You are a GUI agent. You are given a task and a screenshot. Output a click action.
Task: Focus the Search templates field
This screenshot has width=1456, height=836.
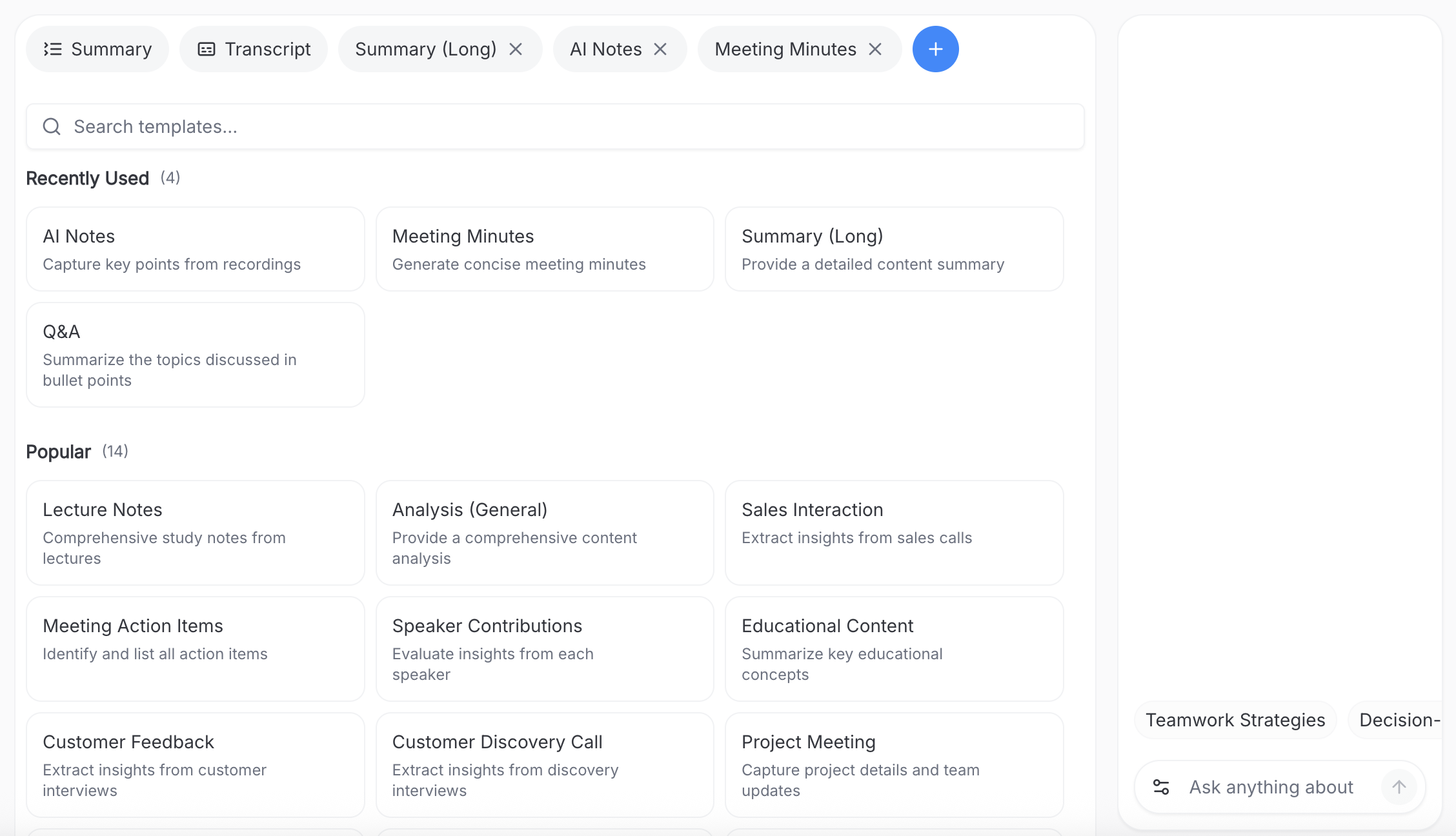(x=555, y=126)
